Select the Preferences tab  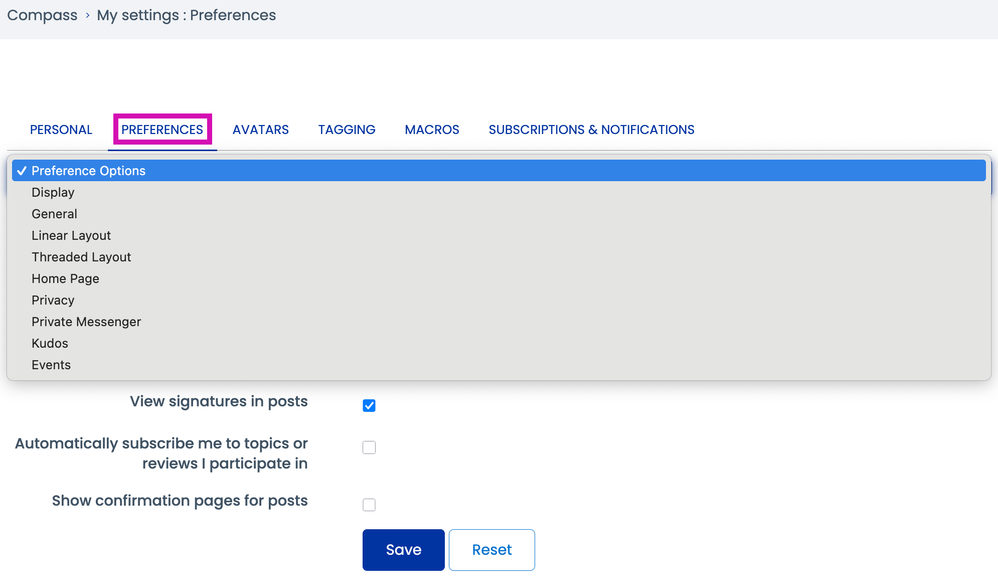(x=162, y=130)
